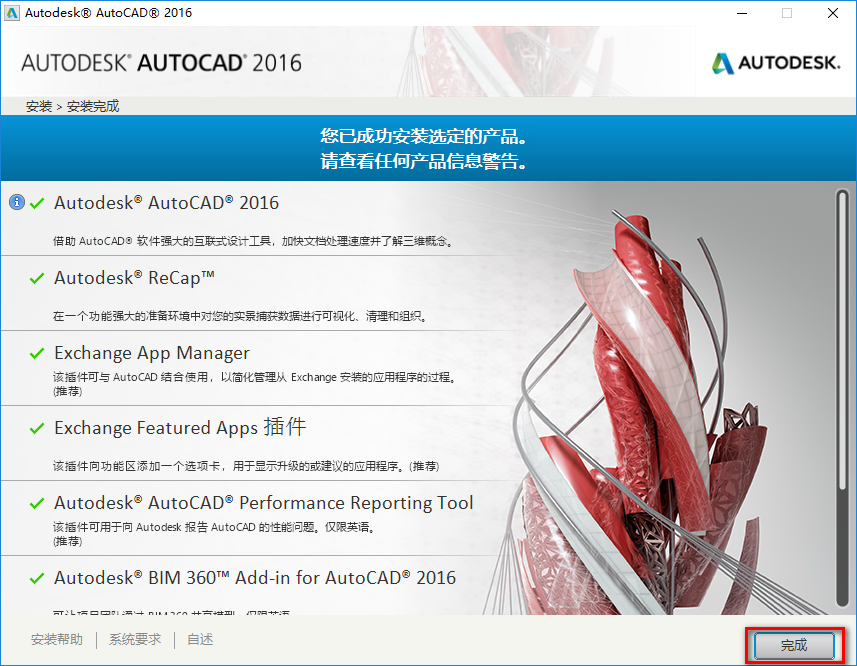Click the checkmark beside Performance Reporting Tool
Screen dimensions: 857x666
37,503
